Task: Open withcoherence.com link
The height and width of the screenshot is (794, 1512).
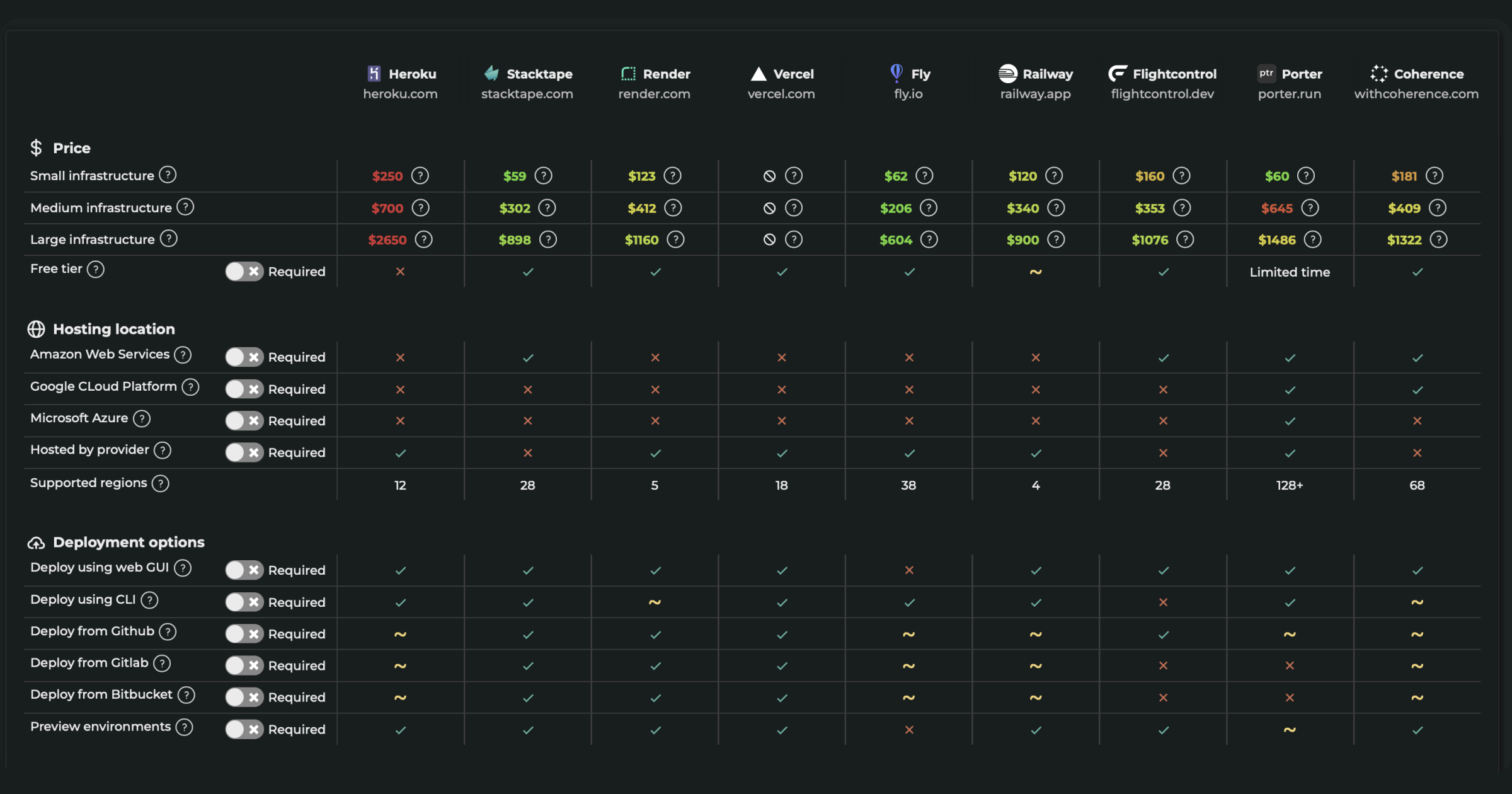Action: [x=1417, y=94]
